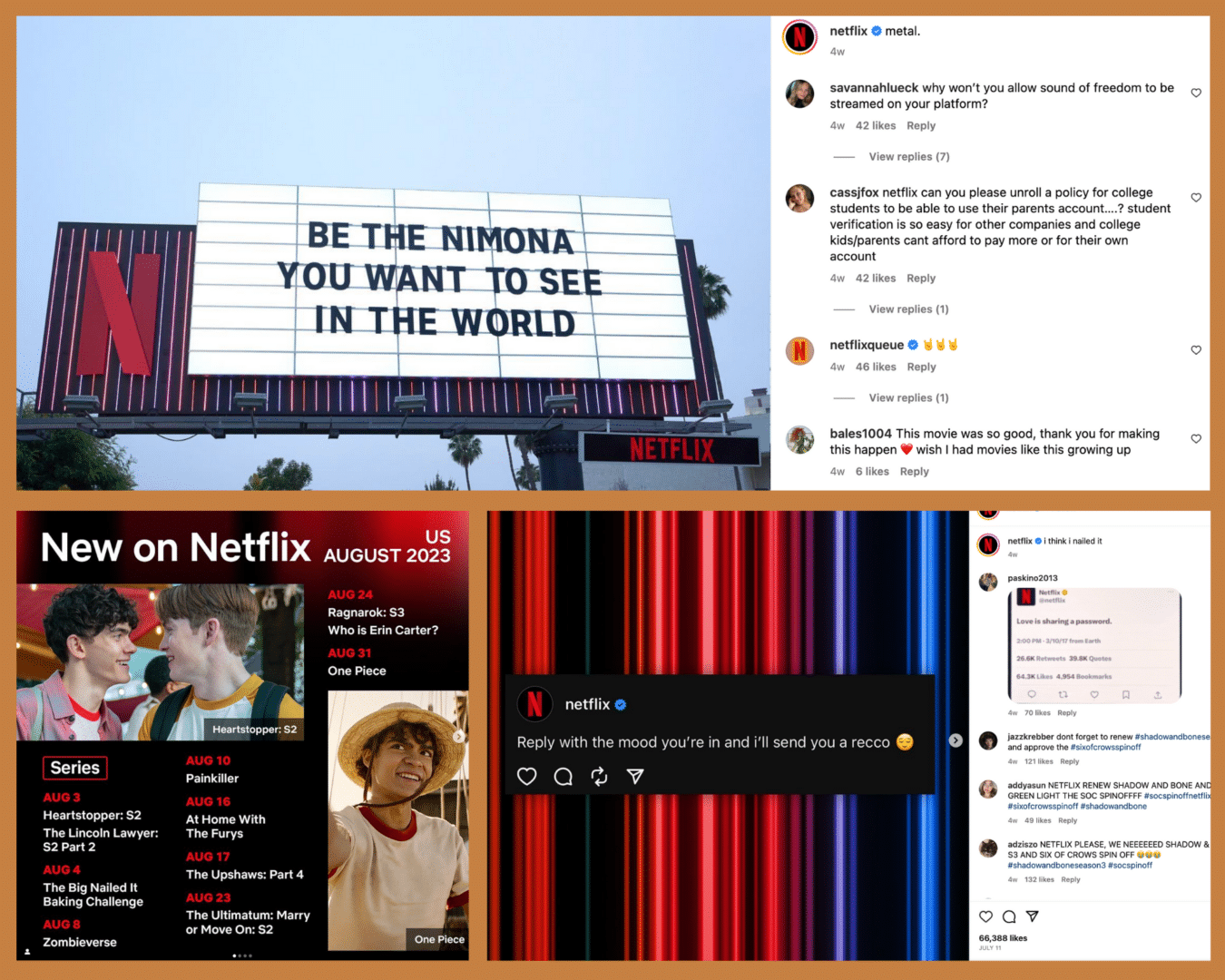Click carousel page dots under New on Netflix
Image resolution: width=1225 pixels, height=980 pixels.
[242, 955]
